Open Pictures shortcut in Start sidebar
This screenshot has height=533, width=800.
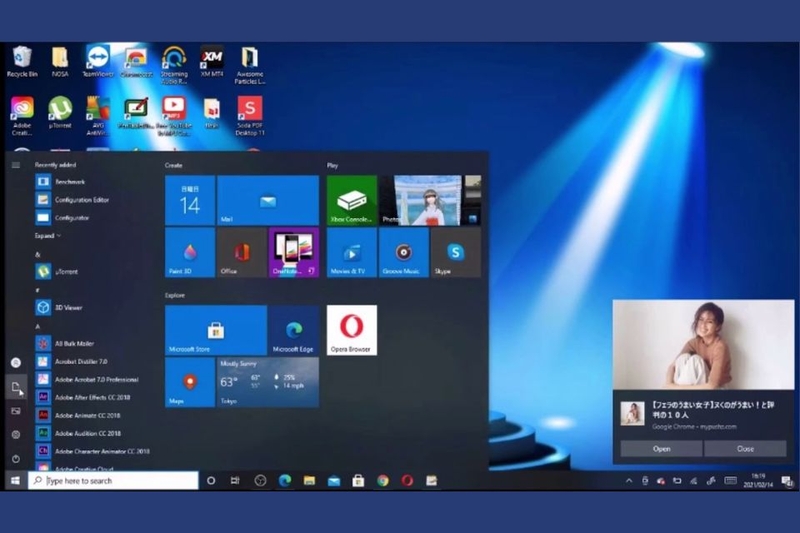16,411
